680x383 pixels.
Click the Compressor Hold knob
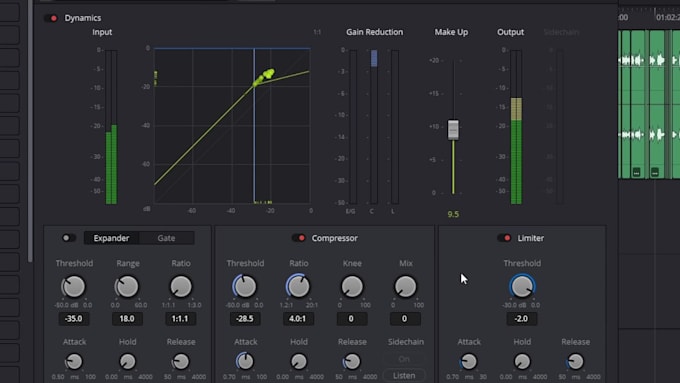pyautogui.click(x=298, y=361)
